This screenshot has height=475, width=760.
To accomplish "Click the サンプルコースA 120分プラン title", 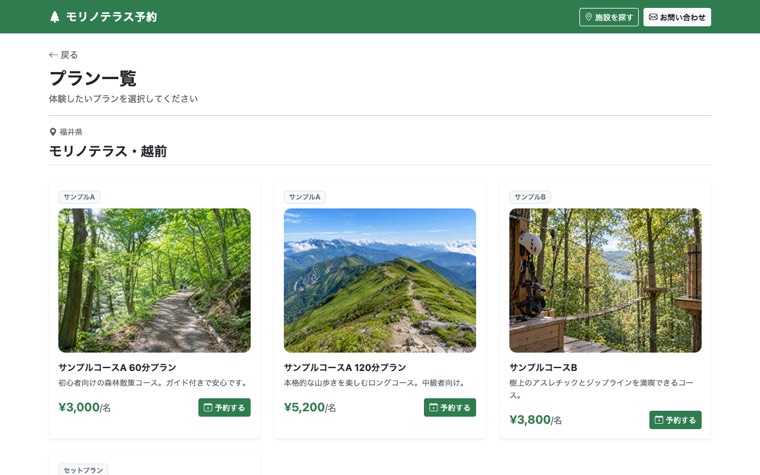I will (x=345, y=367).
